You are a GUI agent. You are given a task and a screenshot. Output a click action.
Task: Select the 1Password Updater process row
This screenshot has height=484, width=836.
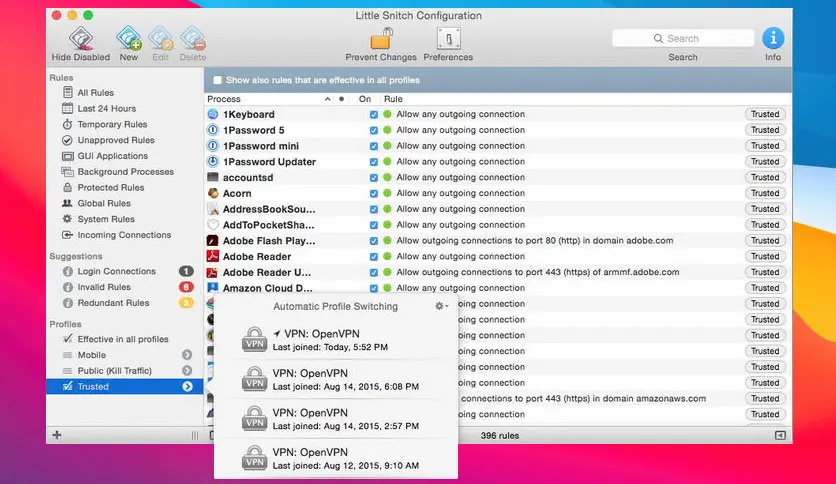pyautogui.click(x=498, y=162)
